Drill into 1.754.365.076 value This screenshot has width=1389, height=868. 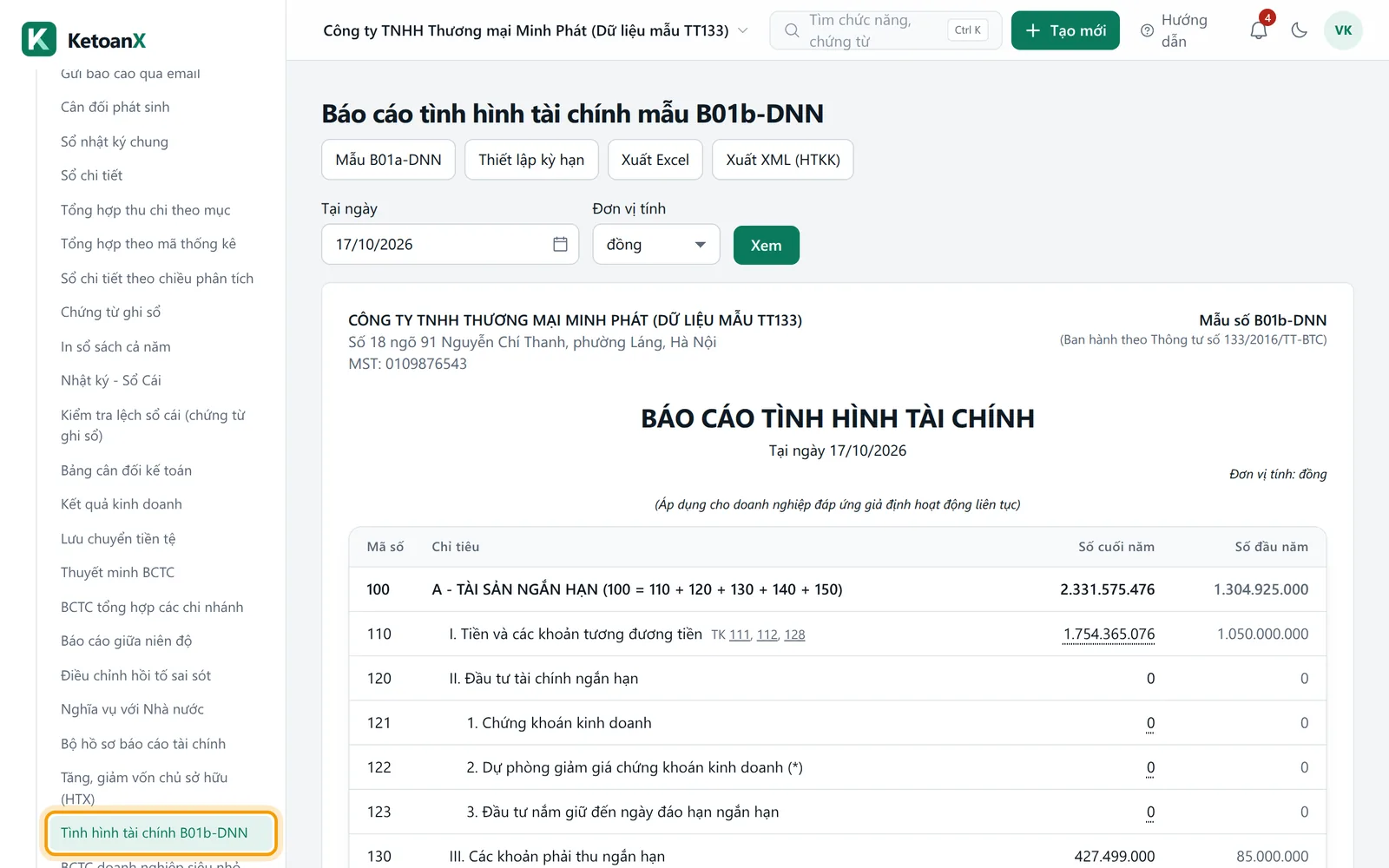point(1109,635)
